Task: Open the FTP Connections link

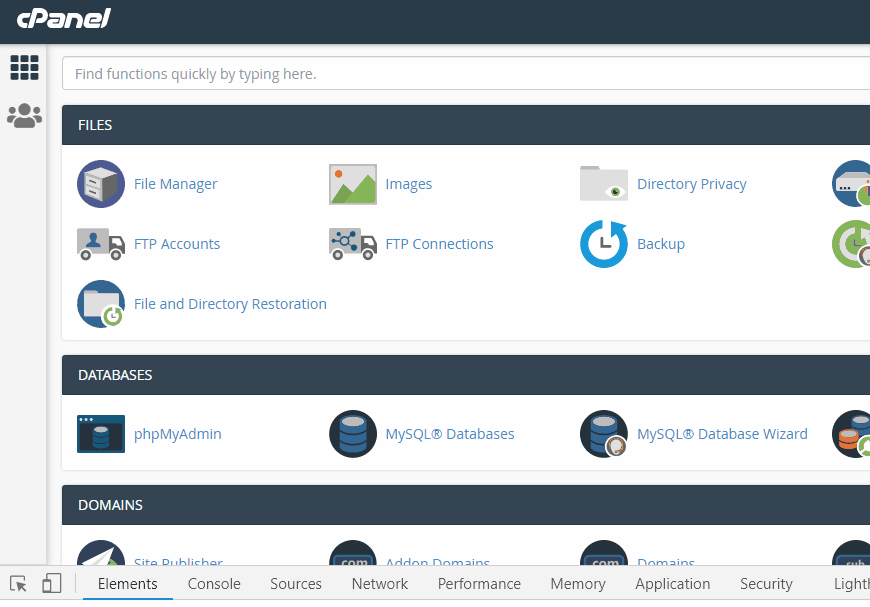Action: click(x=439, y=244)
